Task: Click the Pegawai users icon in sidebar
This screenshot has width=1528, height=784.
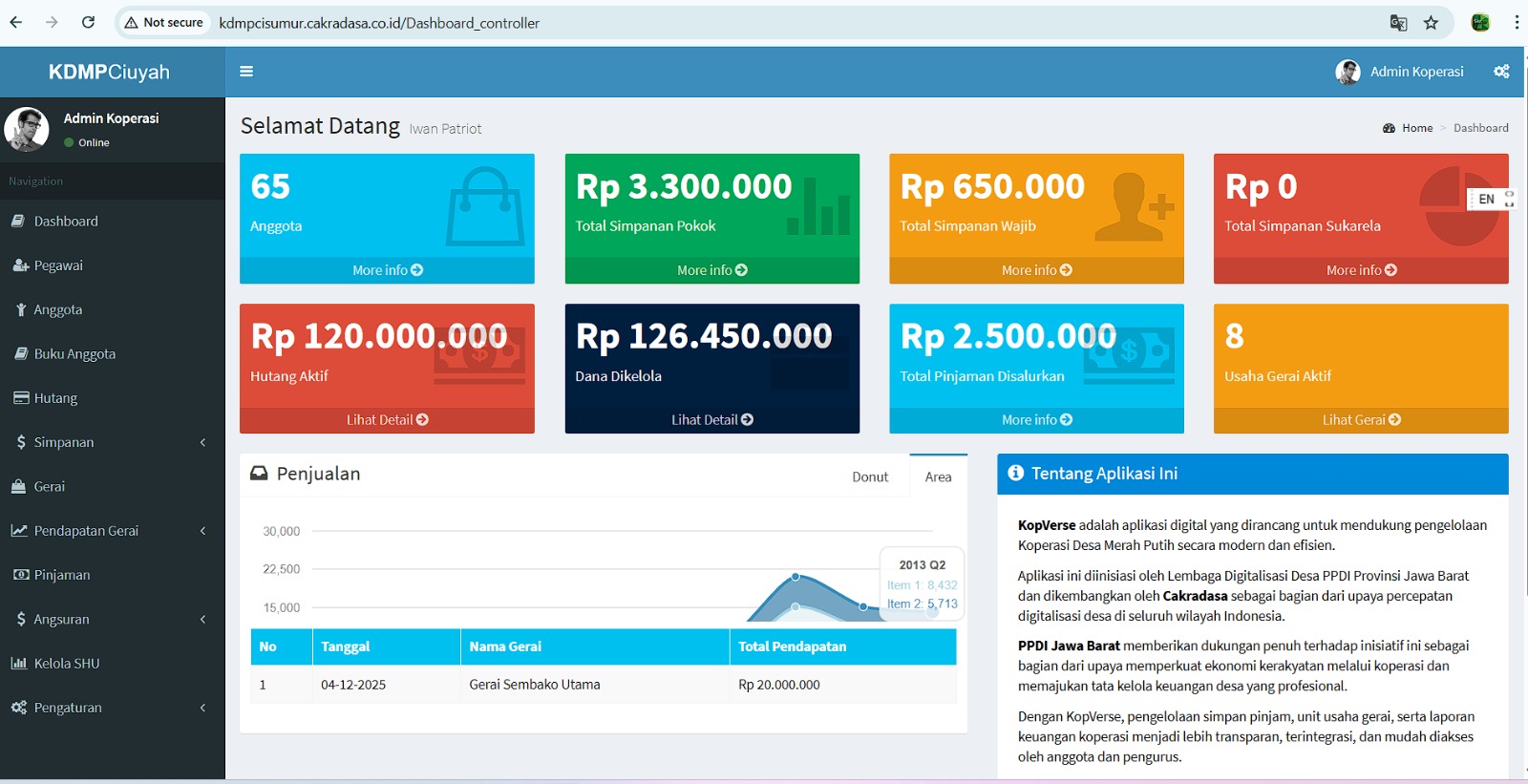Action: [x=20, y=265]
